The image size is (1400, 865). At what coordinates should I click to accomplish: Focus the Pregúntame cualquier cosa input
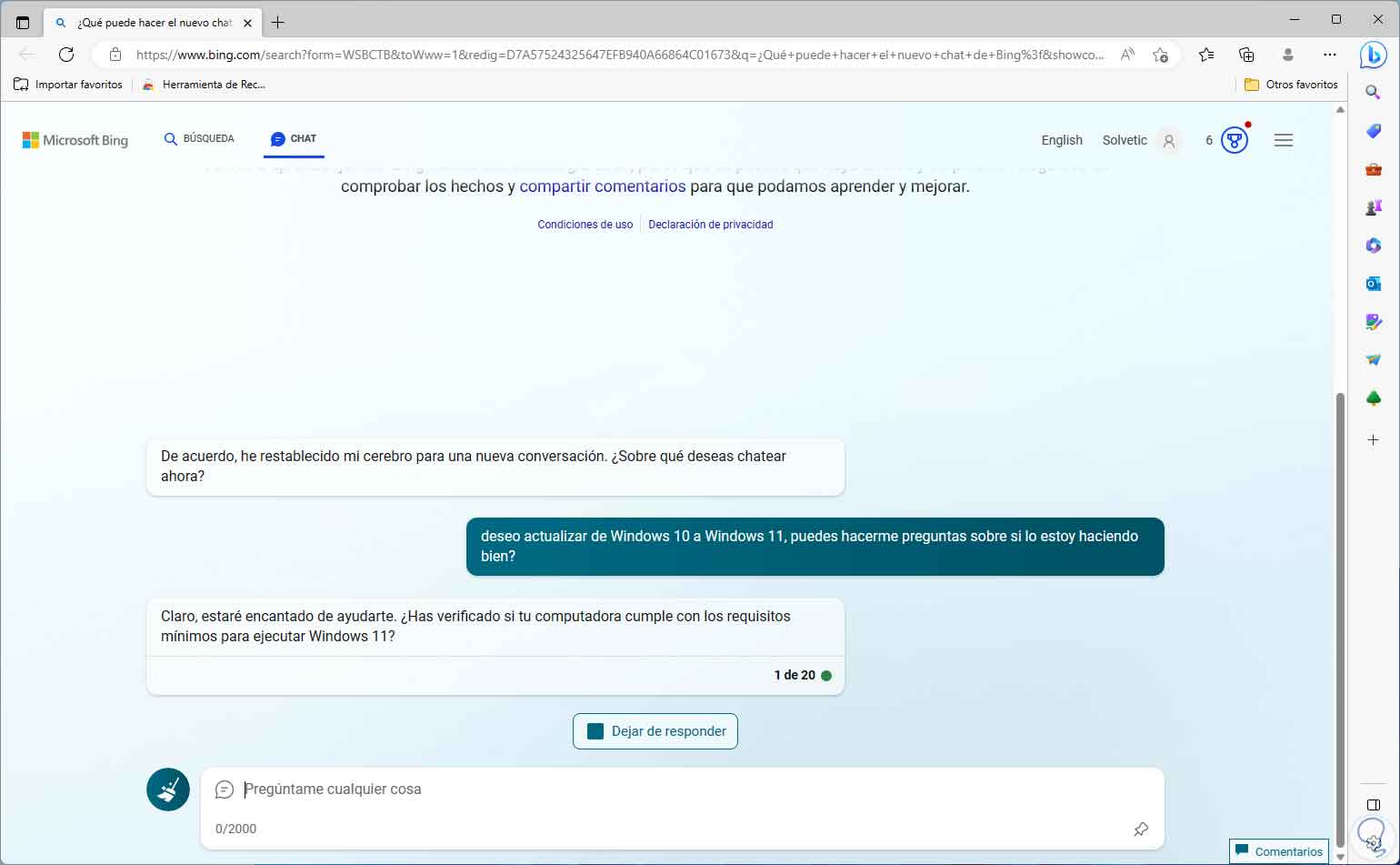click(x=682, y=790)
